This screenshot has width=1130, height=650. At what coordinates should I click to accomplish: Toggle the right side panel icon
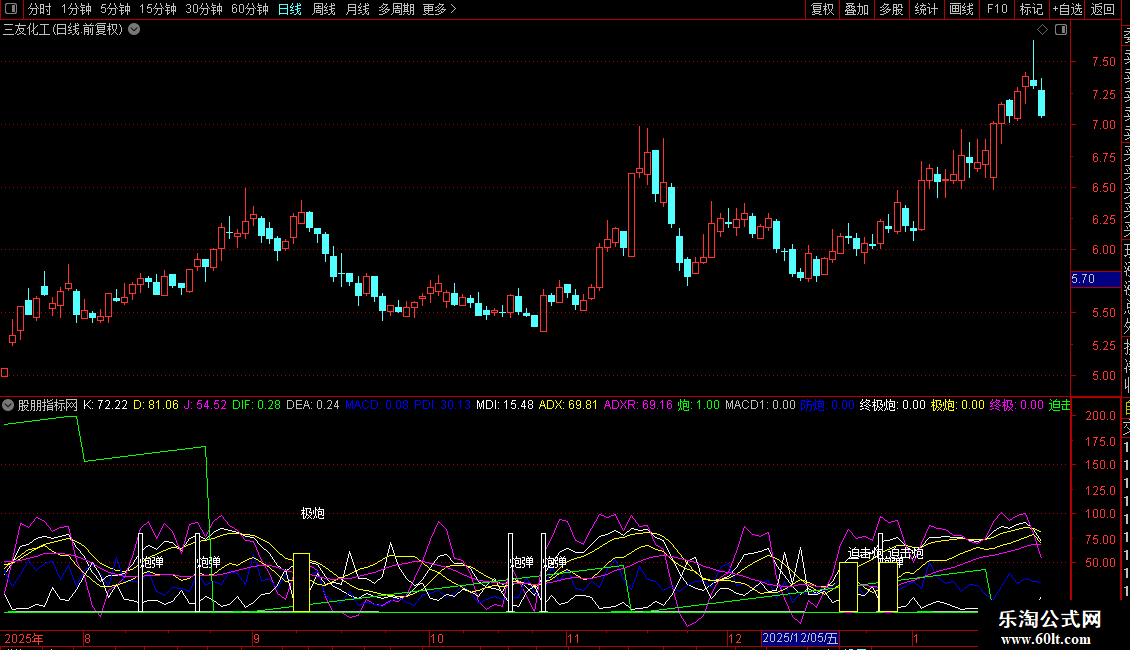[1061, 30]
